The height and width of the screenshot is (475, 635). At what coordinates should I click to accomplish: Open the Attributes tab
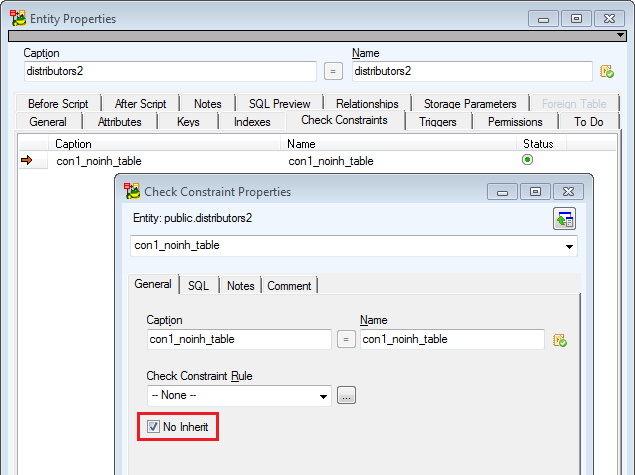pyautogui.click(x=119, y=121)
